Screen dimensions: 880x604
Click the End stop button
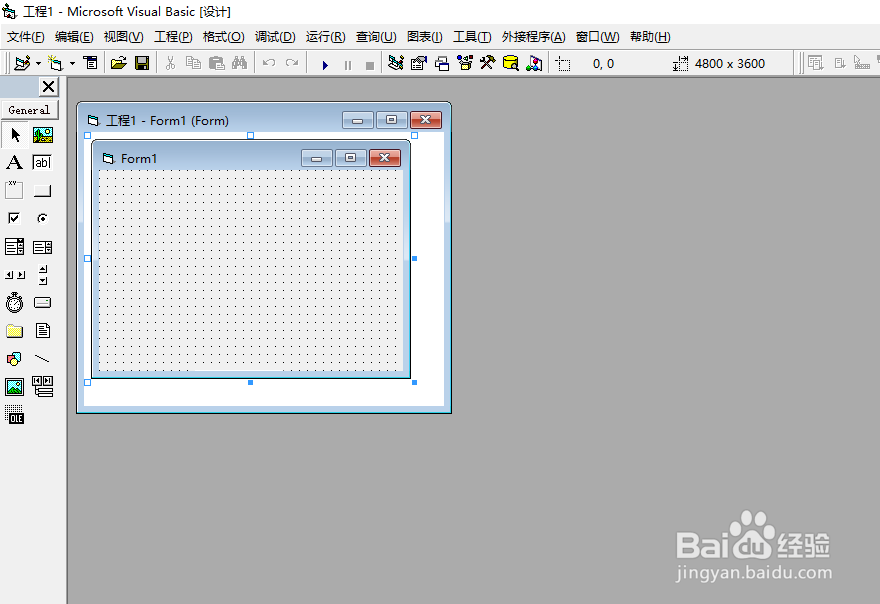tap(369, 65)
